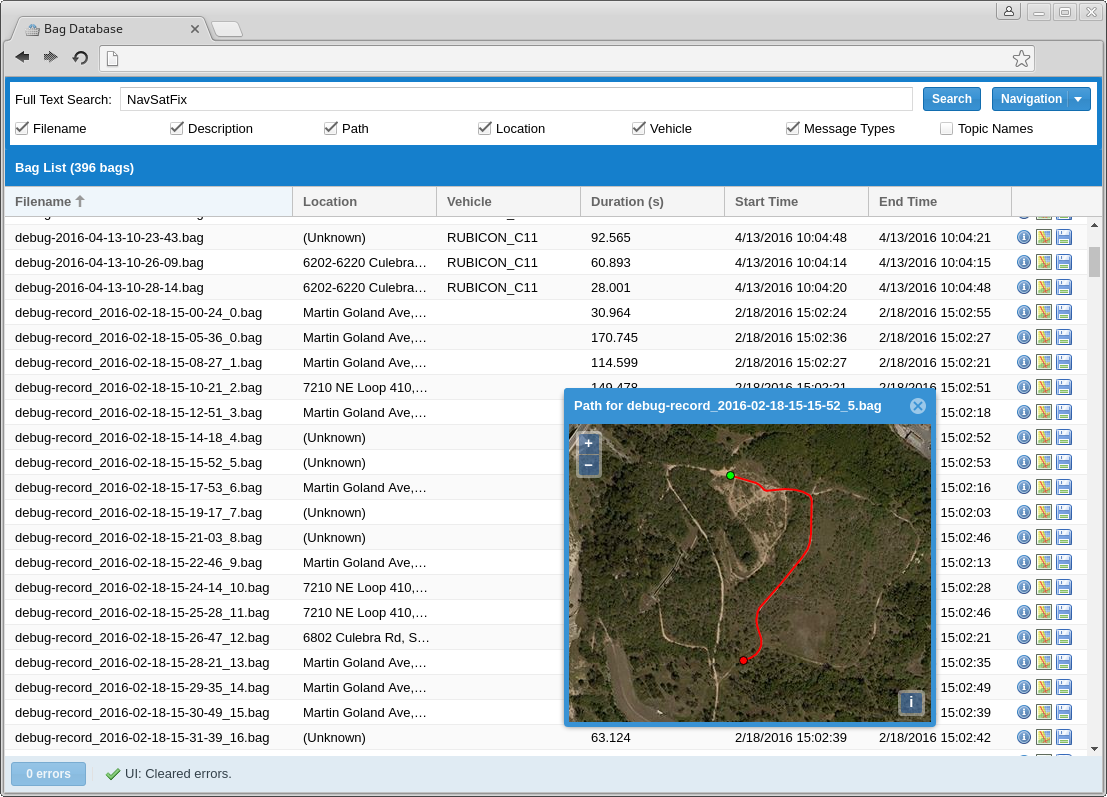Enable the Topic Names checkbox
Image resolution: width=1107 pixels, height=797 pixels.
pos(947,128)
